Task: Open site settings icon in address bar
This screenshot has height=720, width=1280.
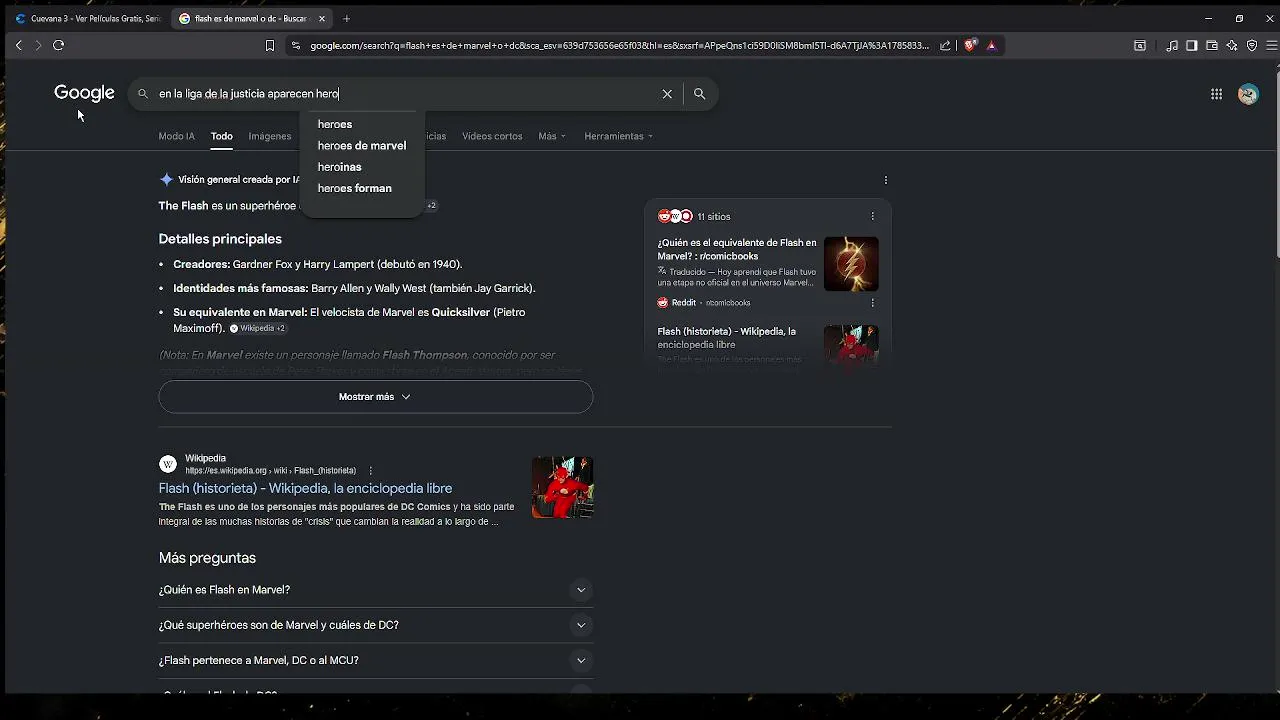Action: (x=295, y=45)
